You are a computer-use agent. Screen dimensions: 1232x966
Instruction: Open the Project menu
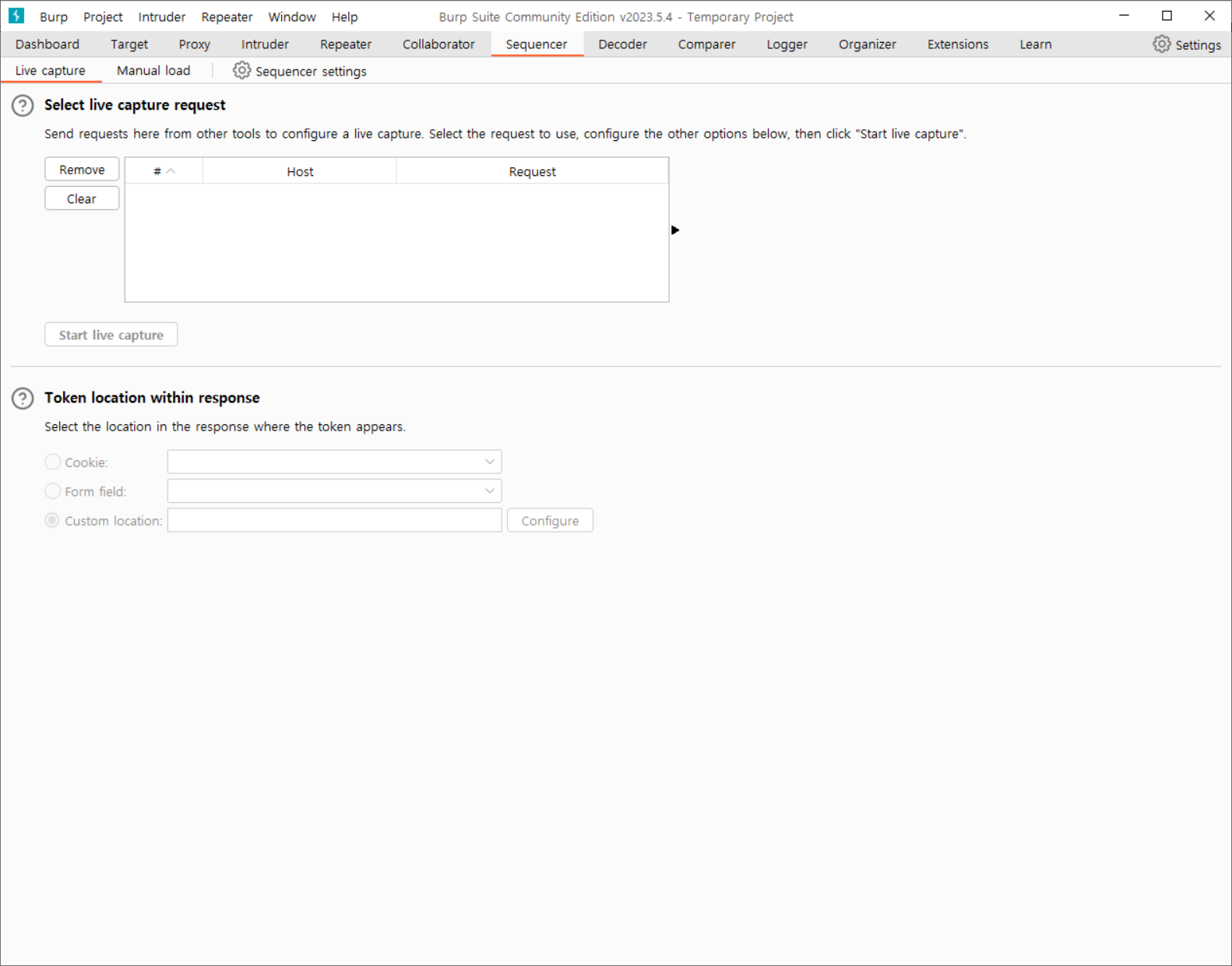pyautogui.click(x=103, y=16)
